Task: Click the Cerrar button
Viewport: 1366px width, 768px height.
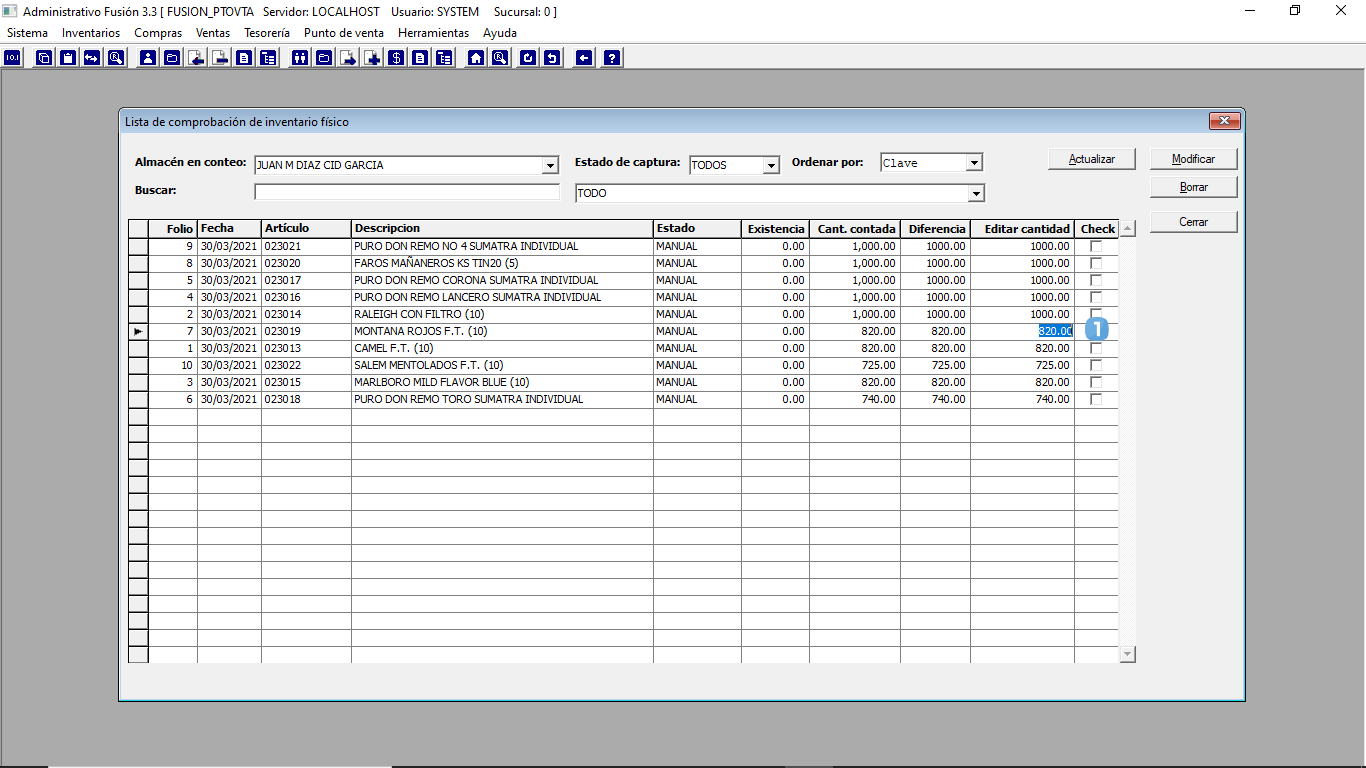Action: 1194,222
